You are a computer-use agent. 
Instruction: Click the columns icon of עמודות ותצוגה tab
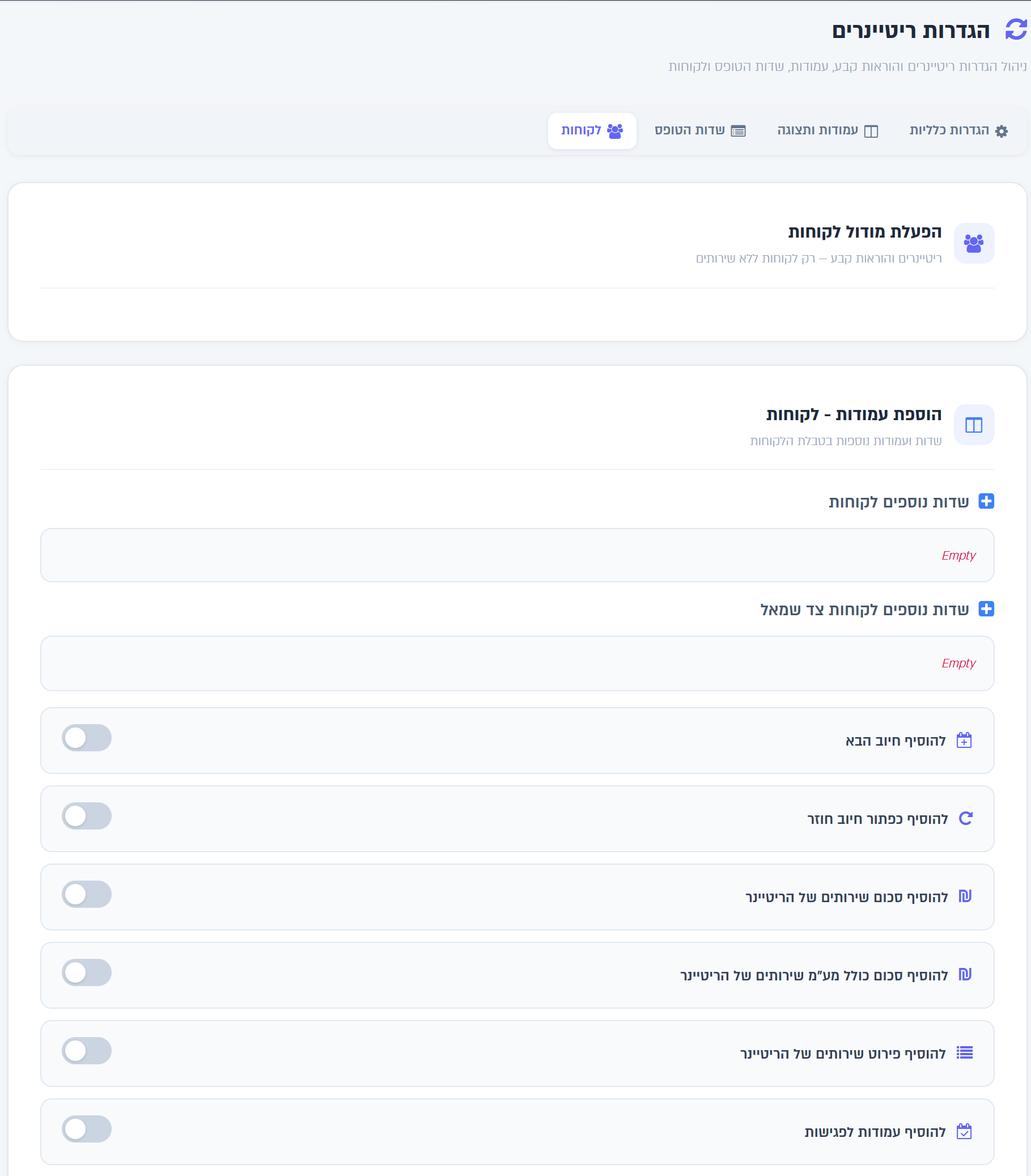coord(871,131)
